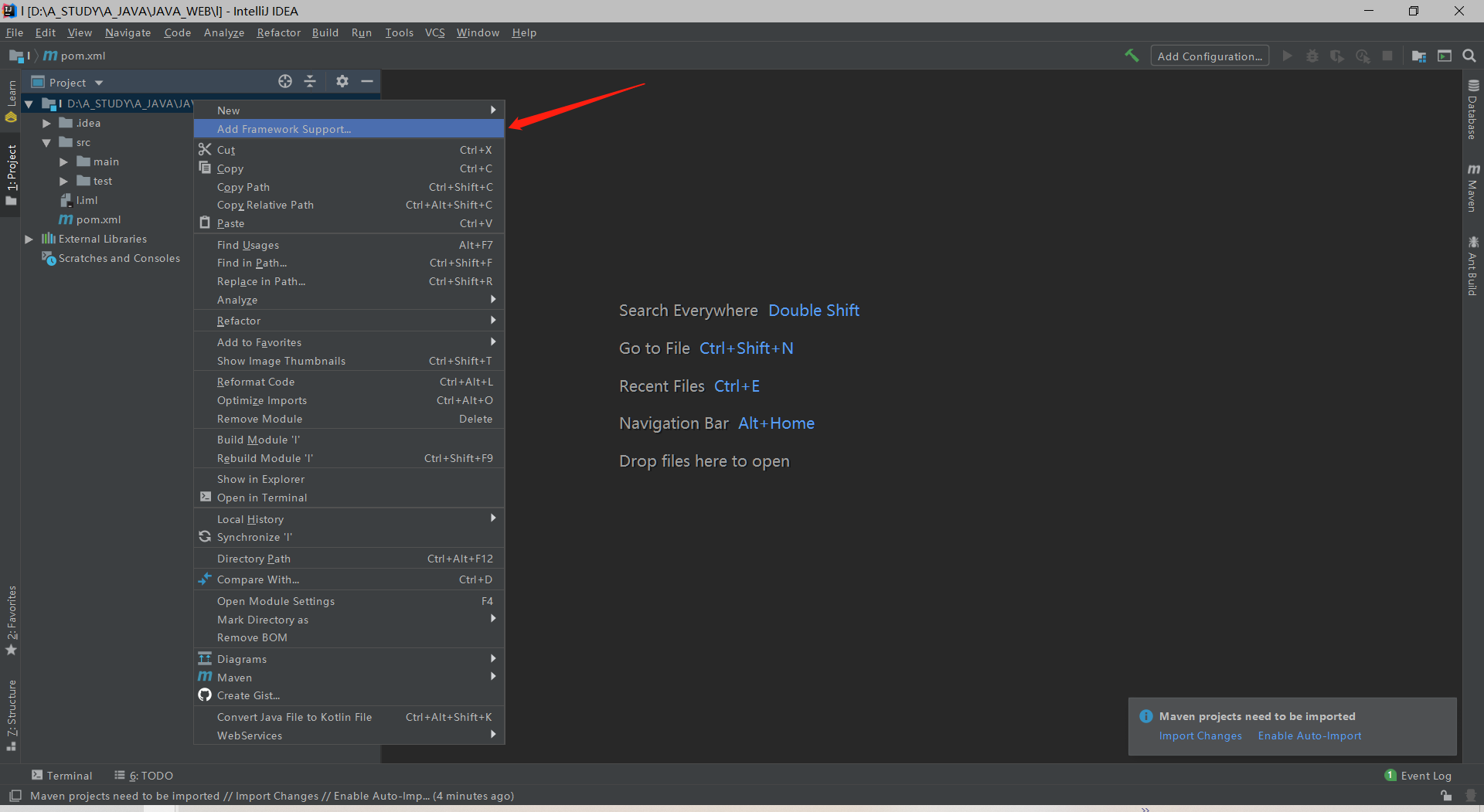Select pom.xml in project tree
Viewport: 1484px width, 812px height.
90,219
